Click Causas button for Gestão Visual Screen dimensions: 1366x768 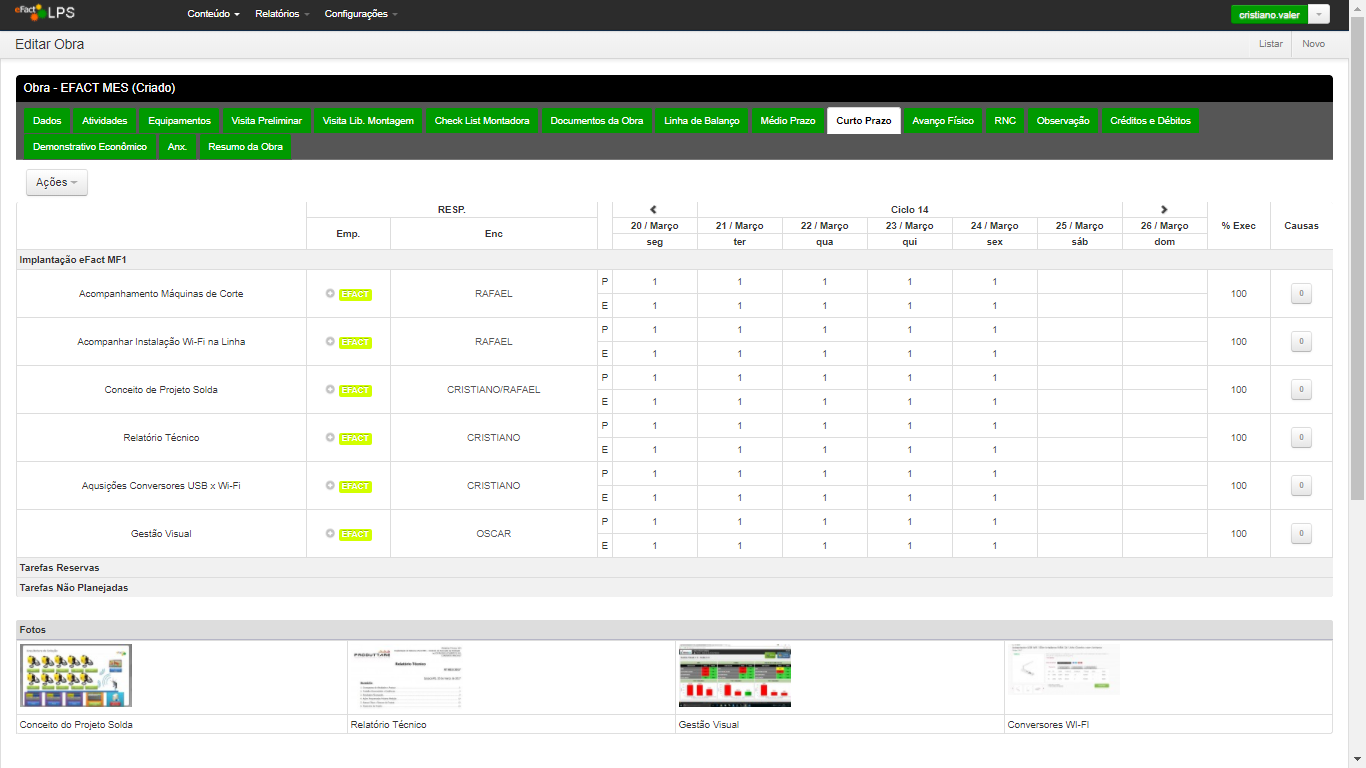tap(1301, 534)
